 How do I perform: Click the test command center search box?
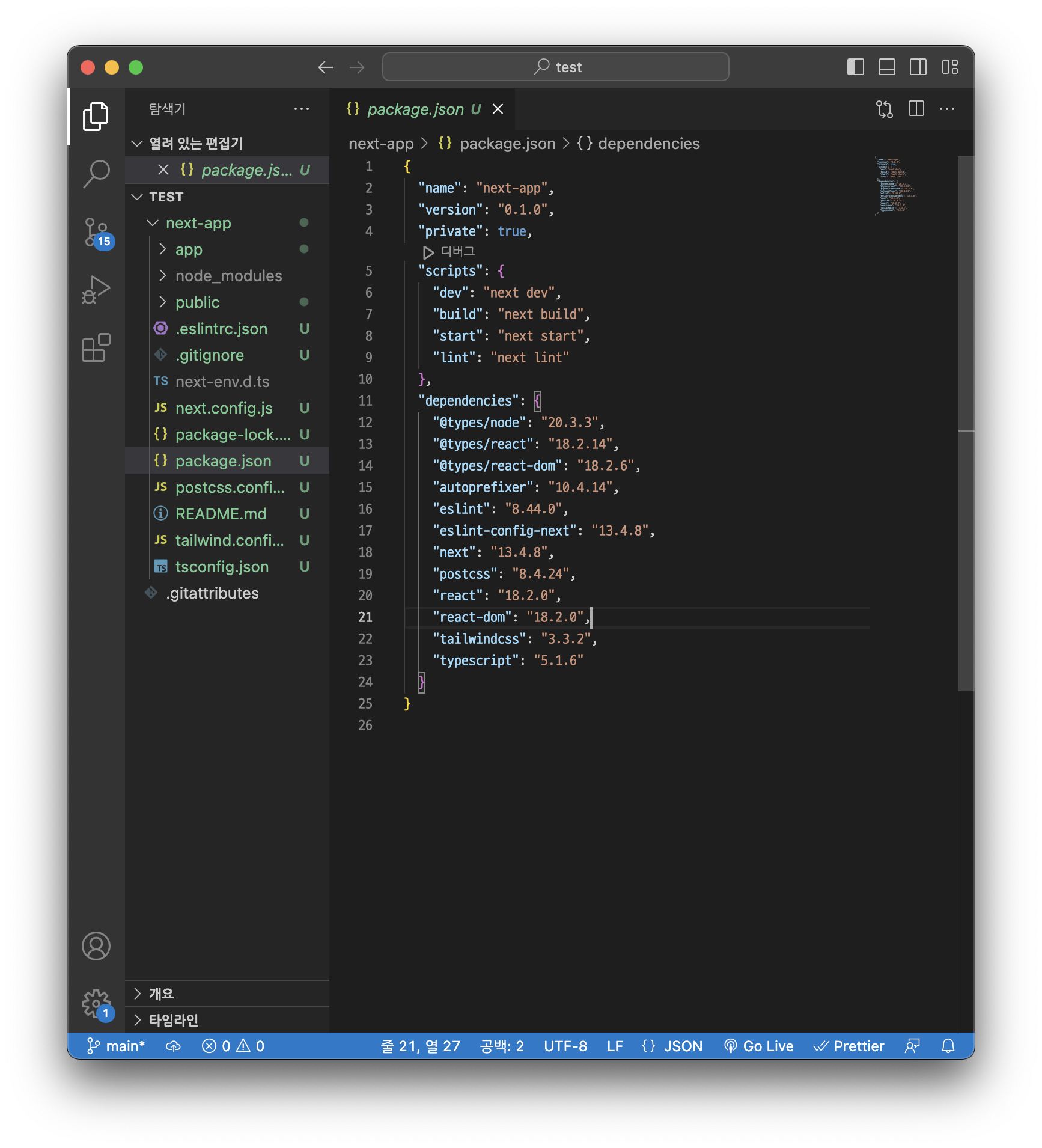(x=556, y=67)
